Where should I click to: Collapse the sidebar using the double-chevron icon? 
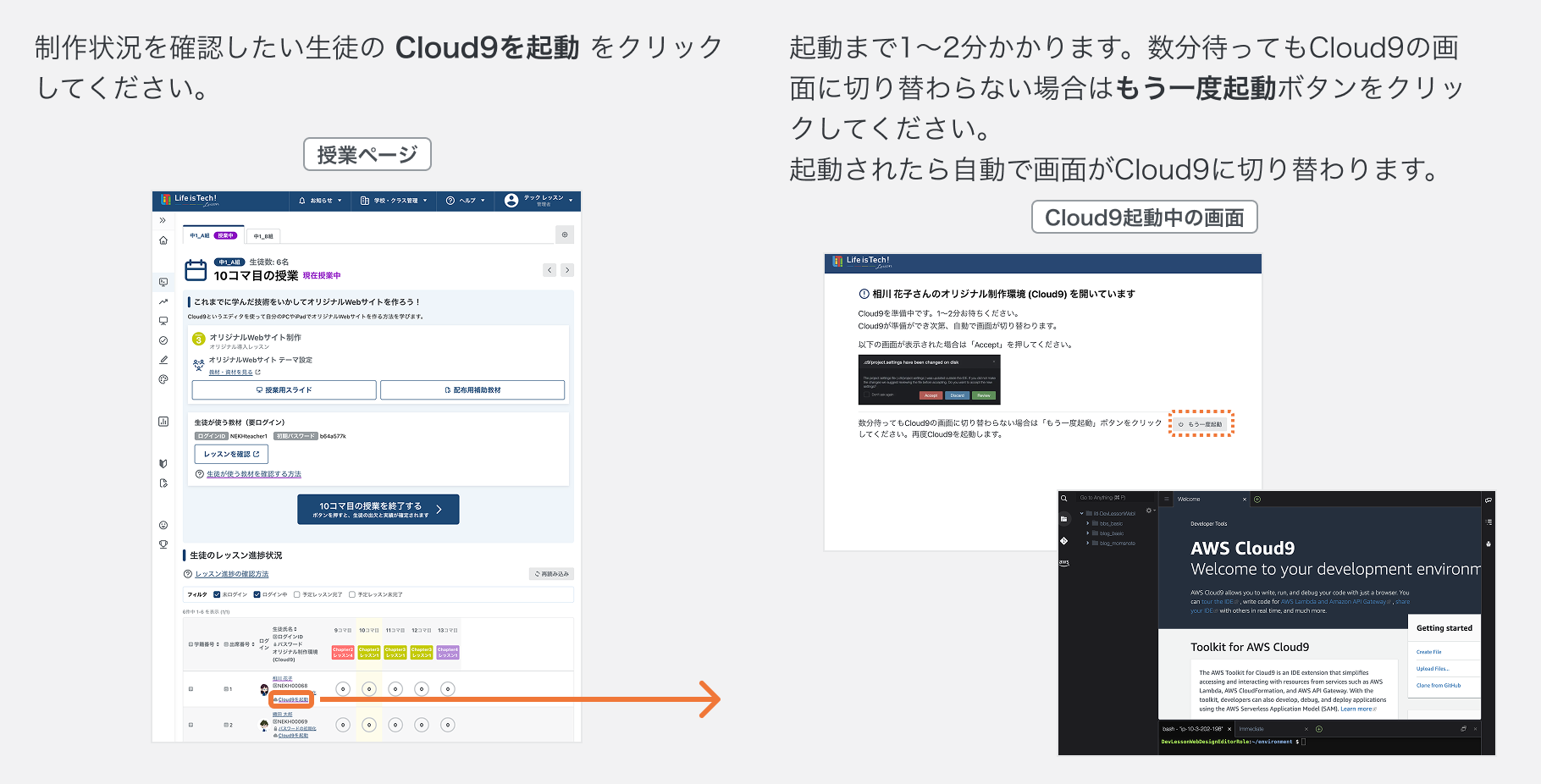click(162, 220)
